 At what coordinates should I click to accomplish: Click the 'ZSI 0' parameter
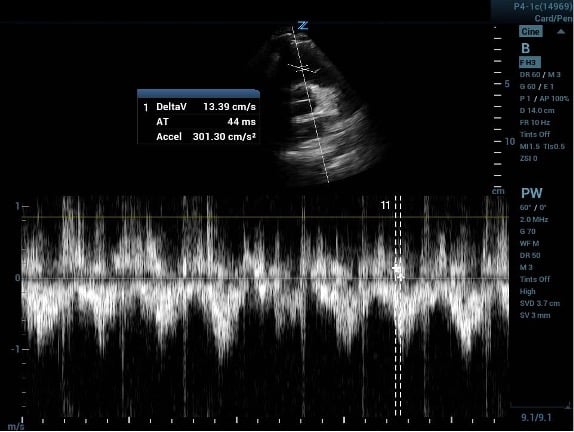tap(529, 159)
